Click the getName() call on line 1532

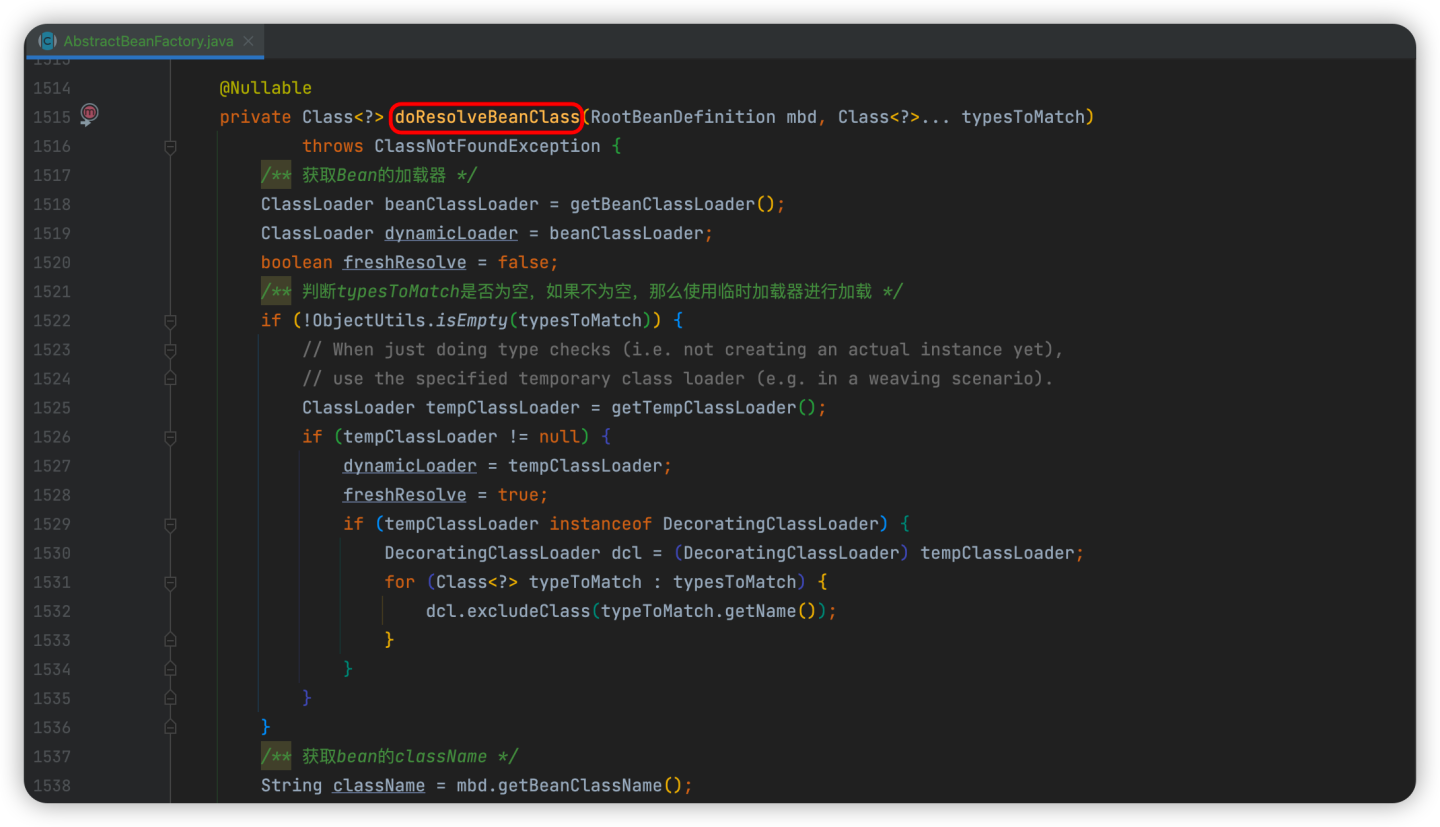point(770,611)
